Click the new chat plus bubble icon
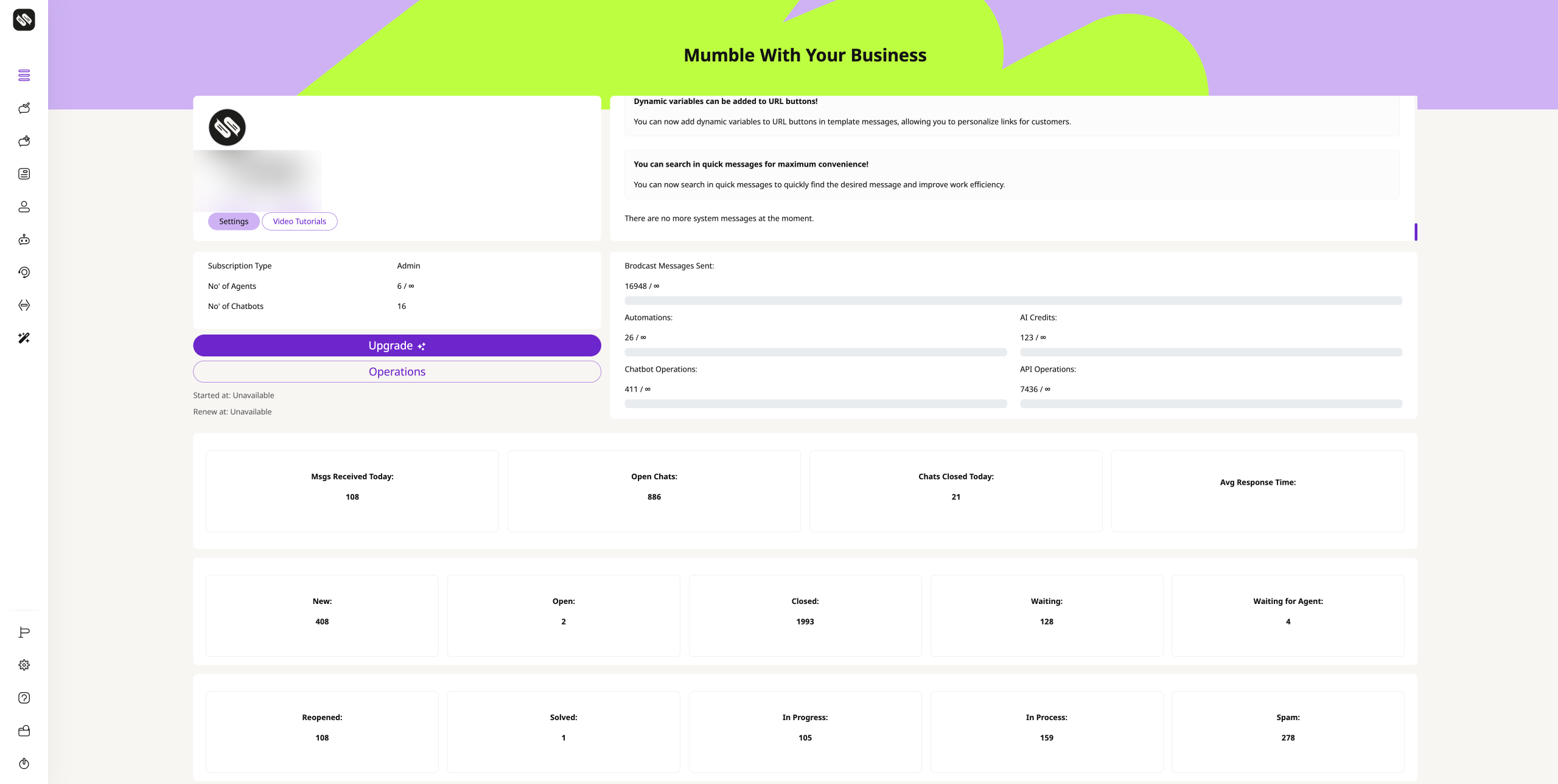1558x784 pixels. pyautogui.click(x=24, y=141)
